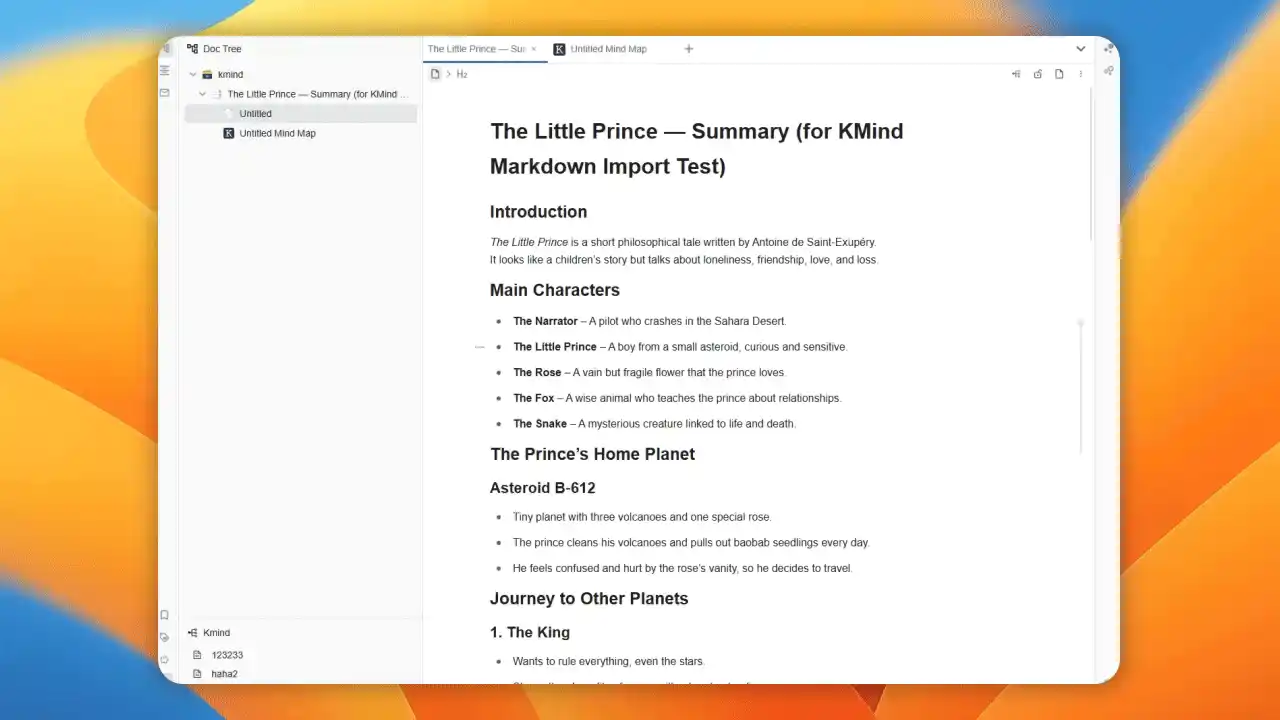Open the tab list dropdown chevron

pyautogui.click(x=1081, y=49)
